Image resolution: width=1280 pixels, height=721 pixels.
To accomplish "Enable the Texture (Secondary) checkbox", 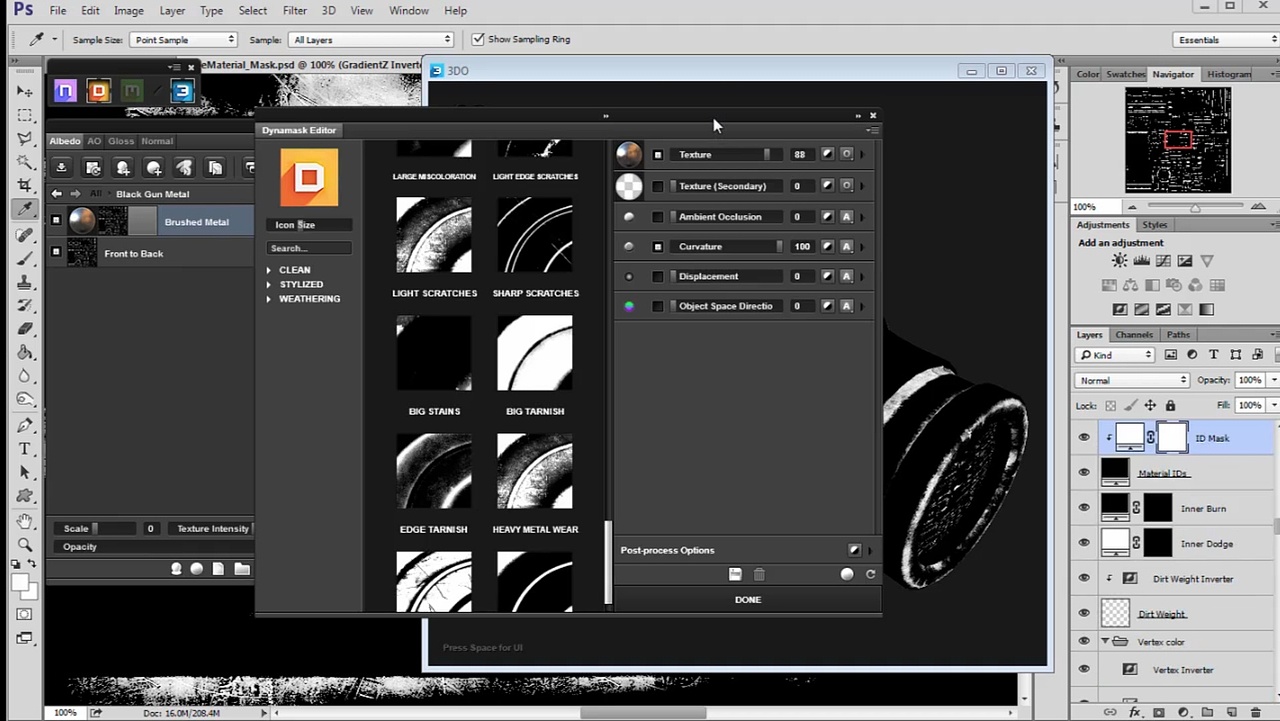I will click(x=658, y=186).
